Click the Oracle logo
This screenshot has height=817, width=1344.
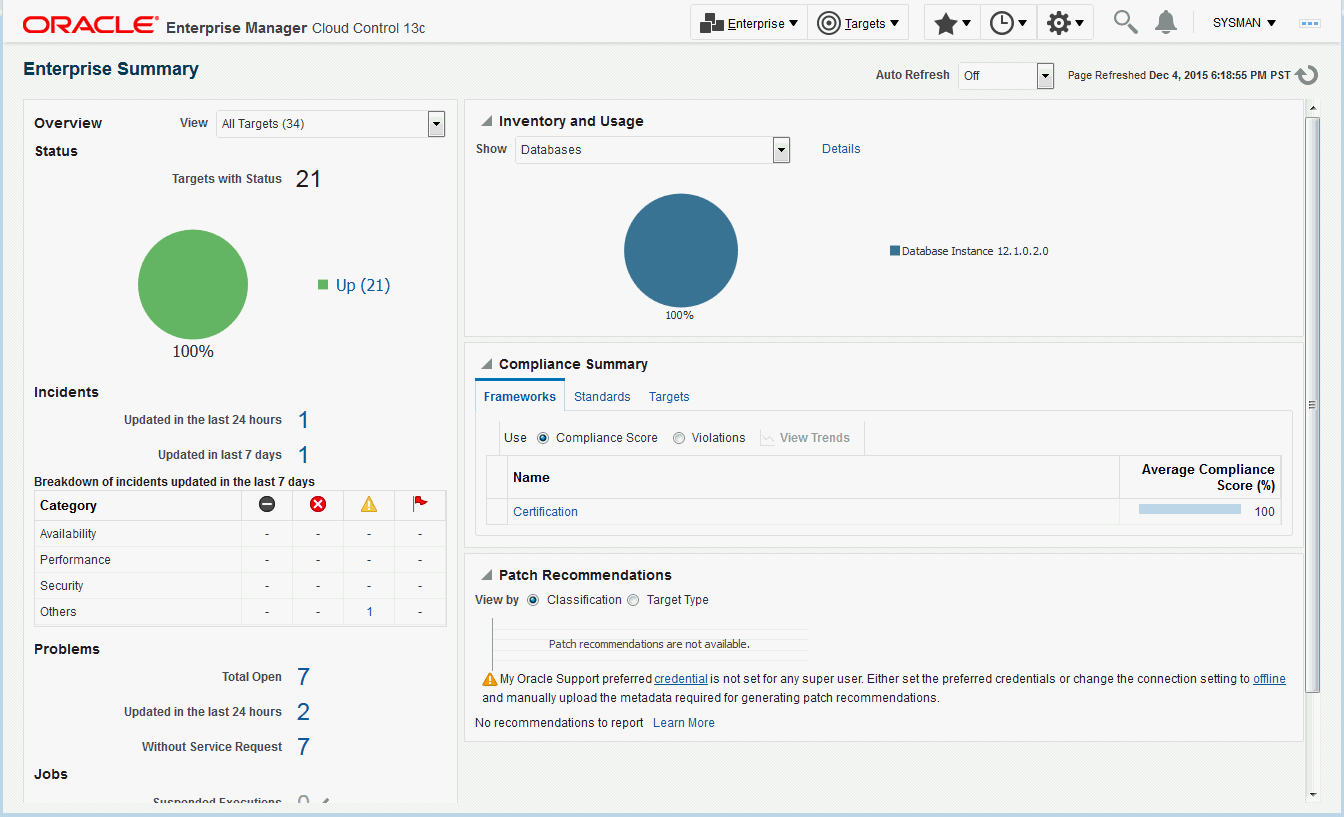(90, 25)
